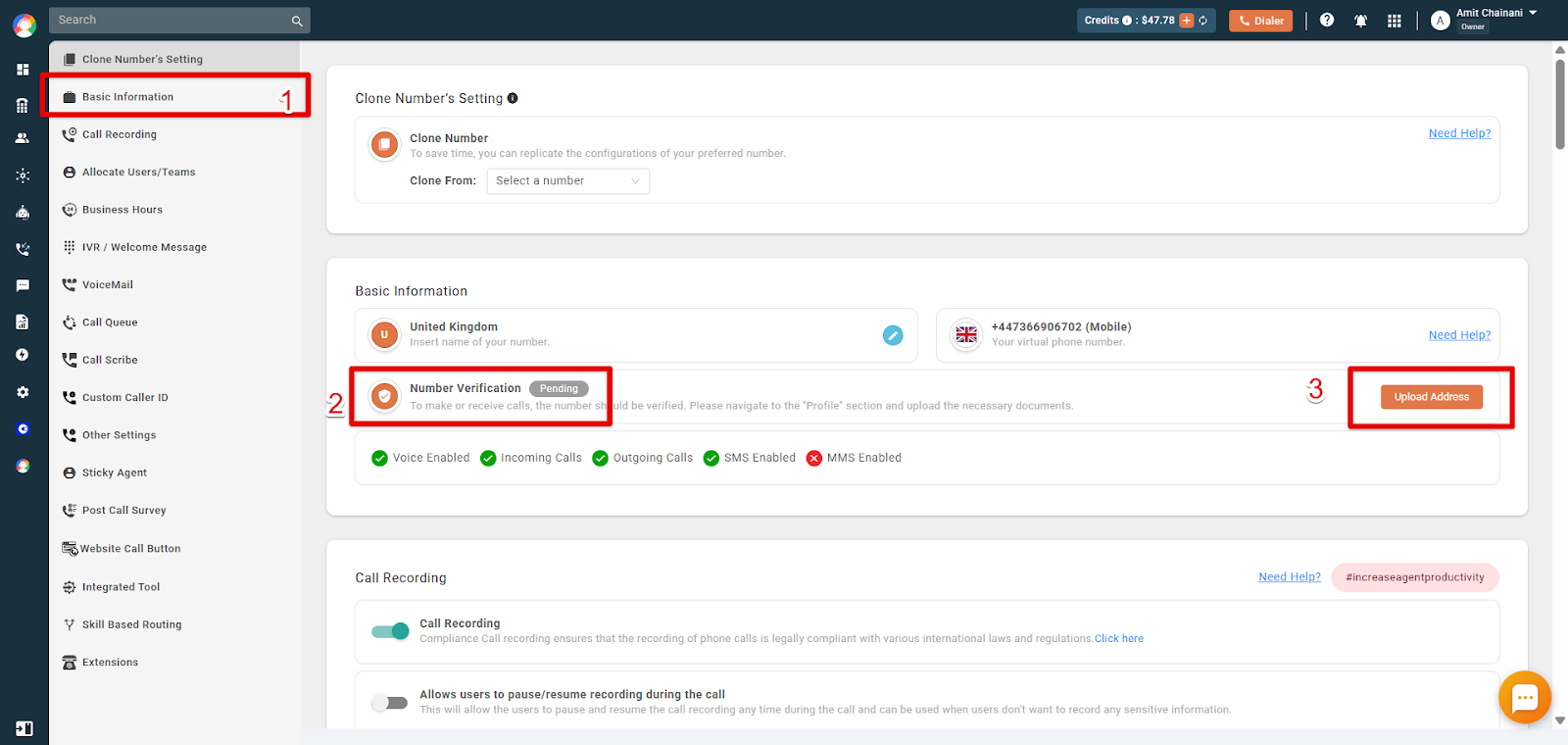
Task: Open the Dialer button
Action: point(1261,21)
